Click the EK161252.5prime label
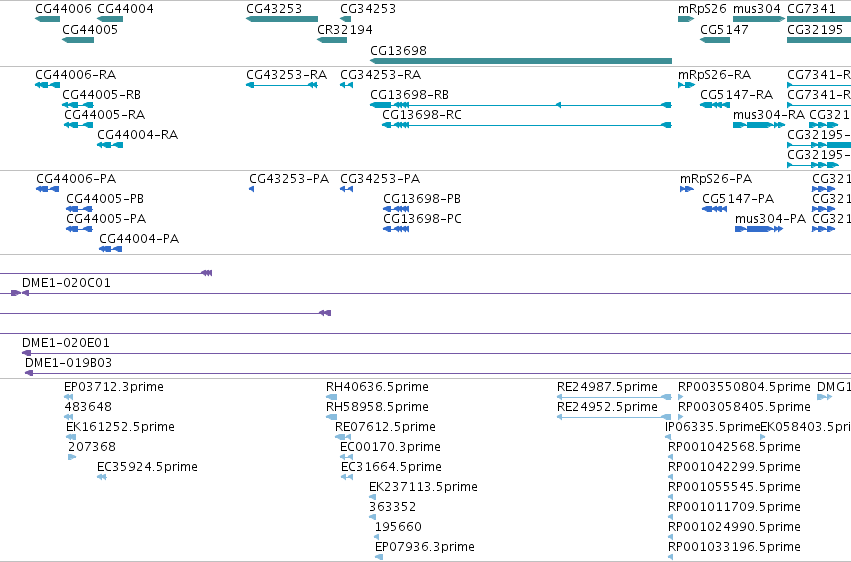Screen dimensions: 851x562 [120, 427]
